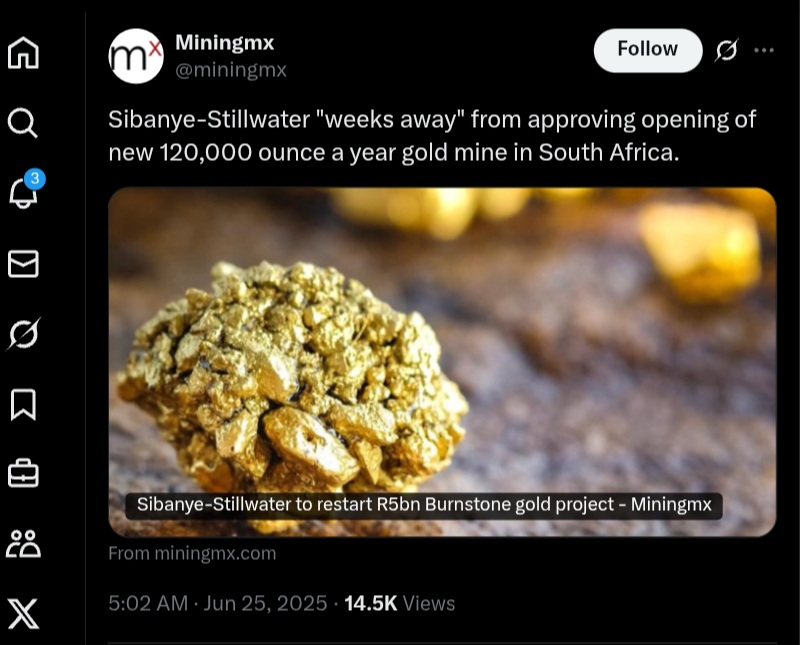Click Grok icon beside Follow button

click(x=727, y=50)
